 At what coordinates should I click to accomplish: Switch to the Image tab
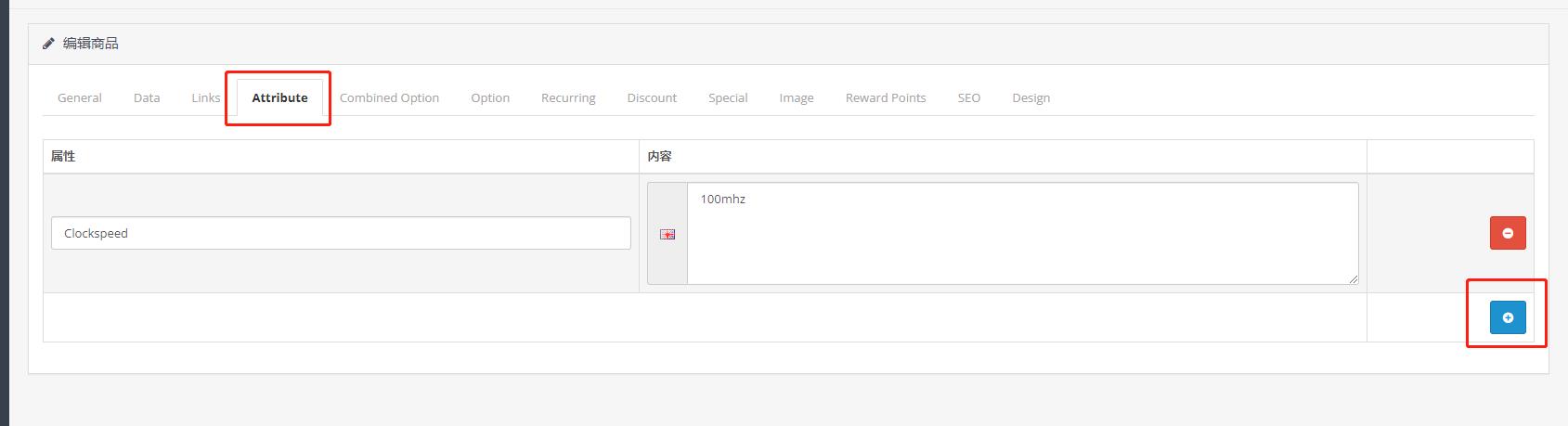click(x=797, y=97)
